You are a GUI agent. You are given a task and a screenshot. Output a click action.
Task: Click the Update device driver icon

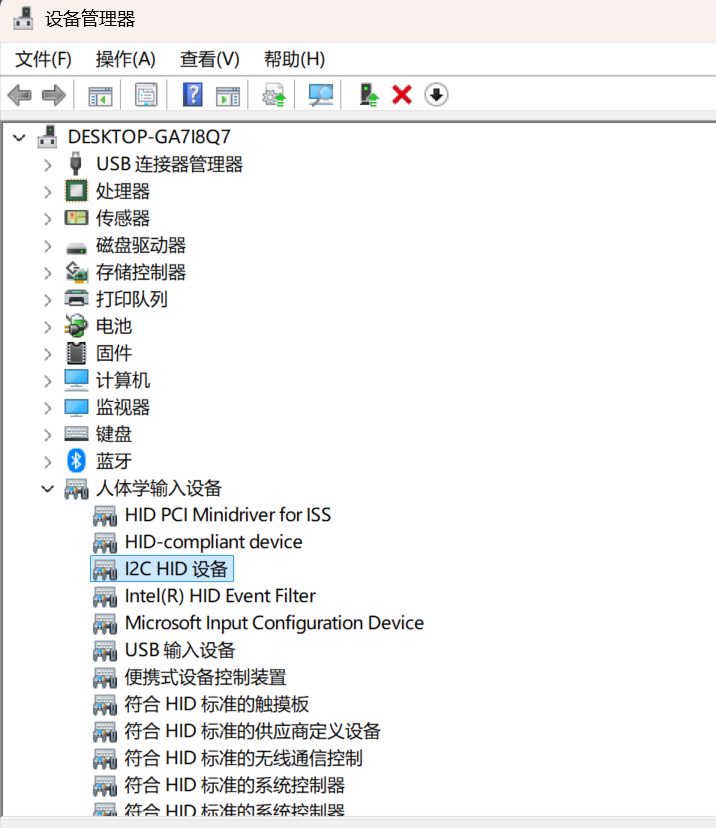[x=274, y=96]
